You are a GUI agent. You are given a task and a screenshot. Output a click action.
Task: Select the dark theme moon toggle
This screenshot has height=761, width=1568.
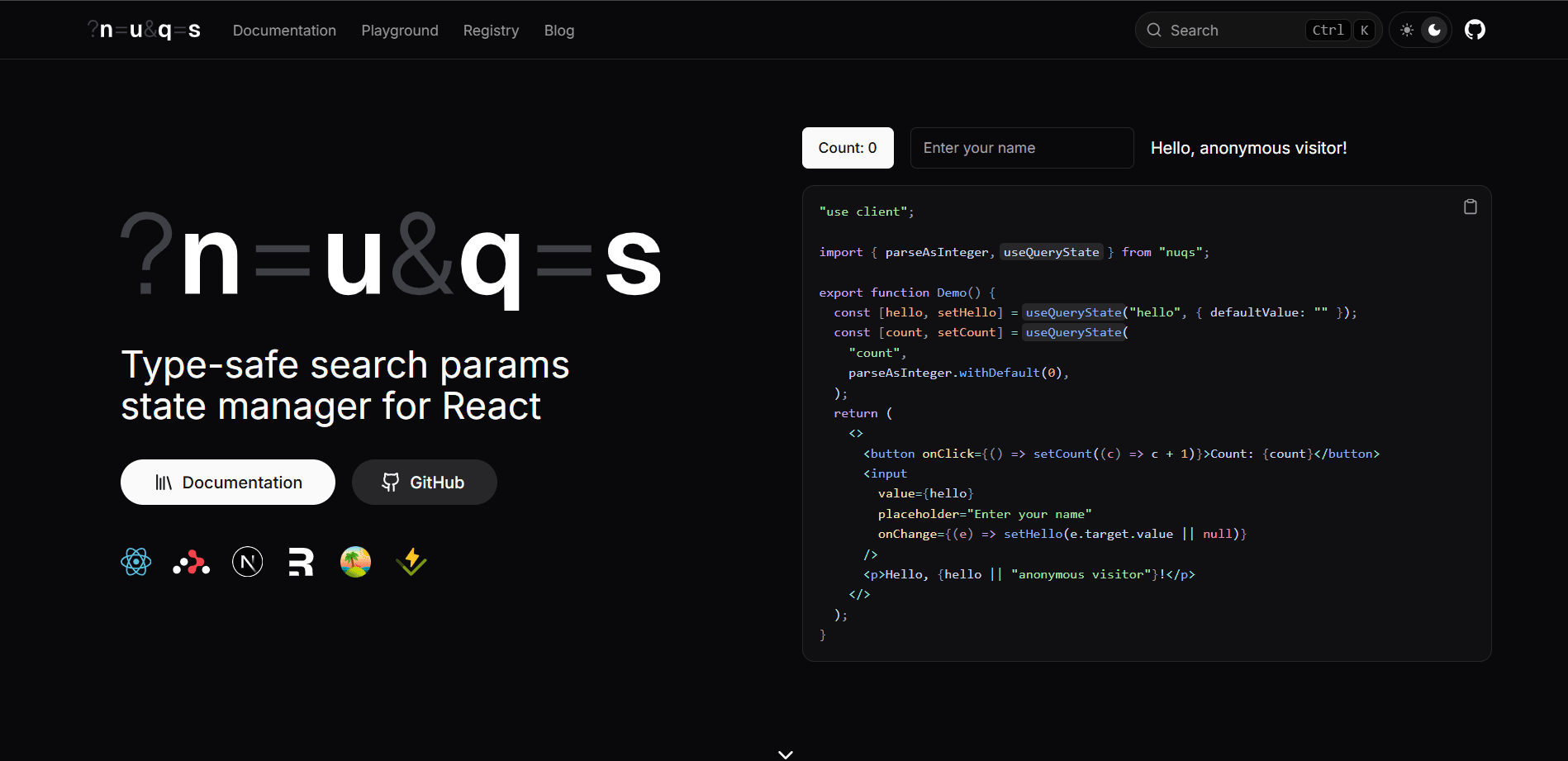click(x=1435, y=31)
